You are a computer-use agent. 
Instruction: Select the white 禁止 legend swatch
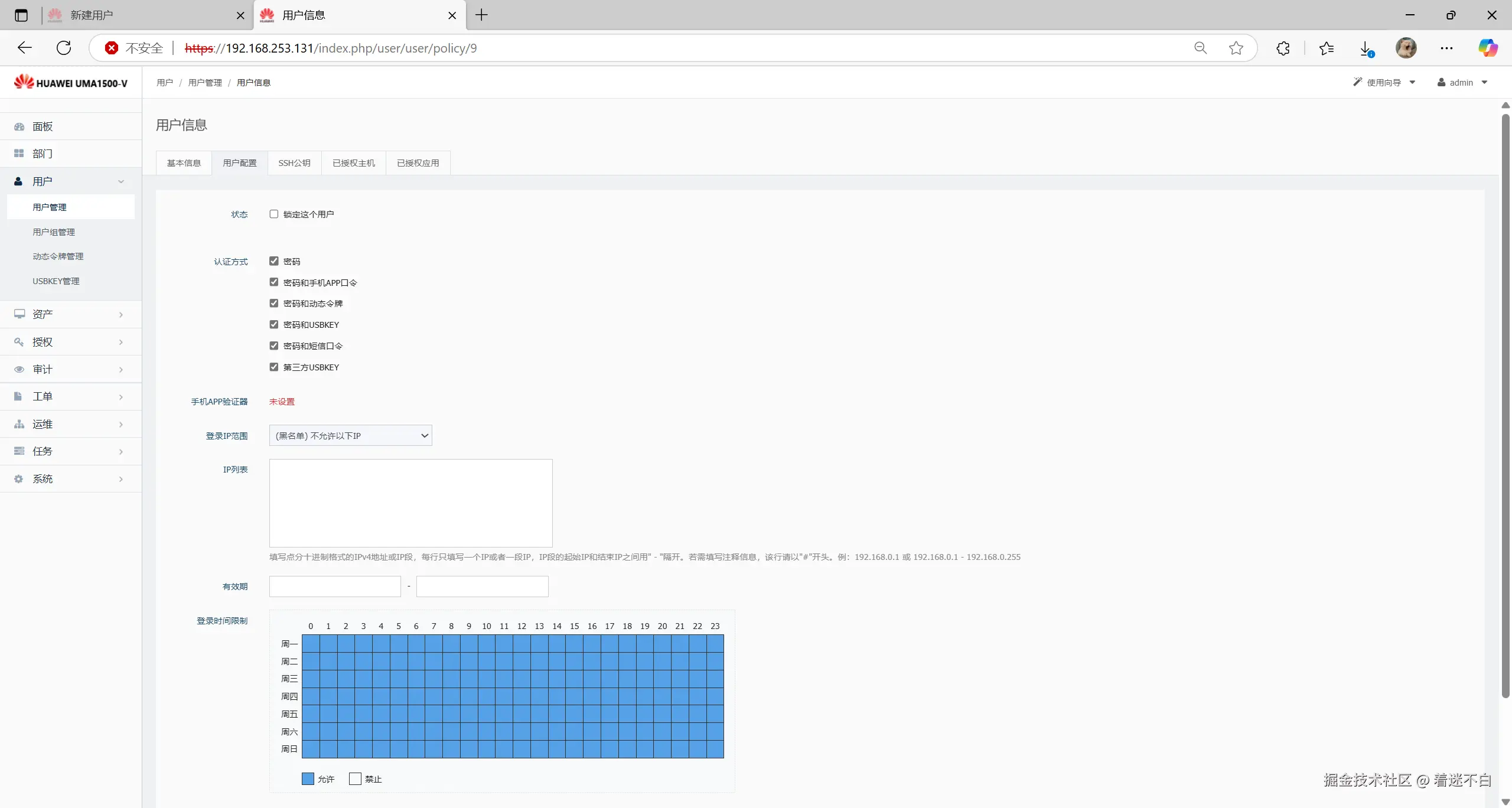(x=355, y=779)
